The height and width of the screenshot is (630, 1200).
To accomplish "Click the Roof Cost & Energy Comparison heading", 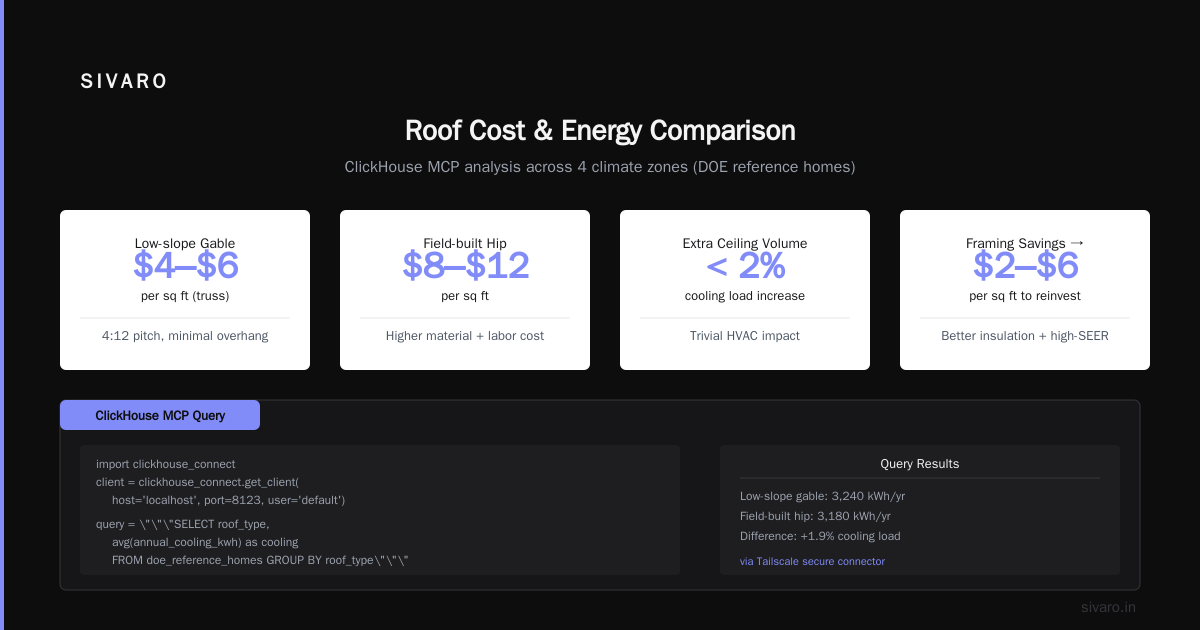I will click(600, 131).
